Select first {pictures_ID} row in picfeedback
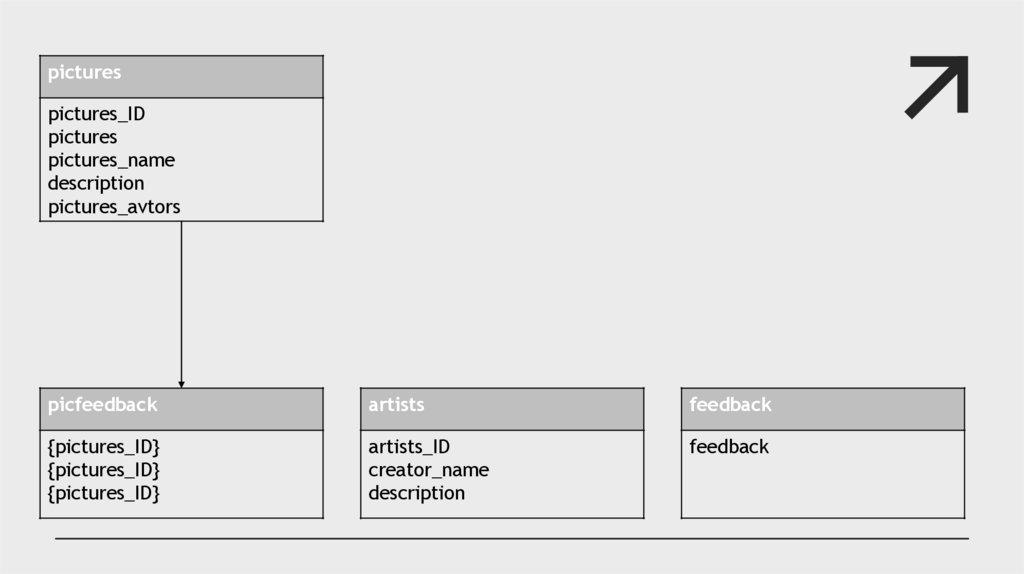Image resolution: width=1024 pixels, height=574 pixels. point(104,446)
